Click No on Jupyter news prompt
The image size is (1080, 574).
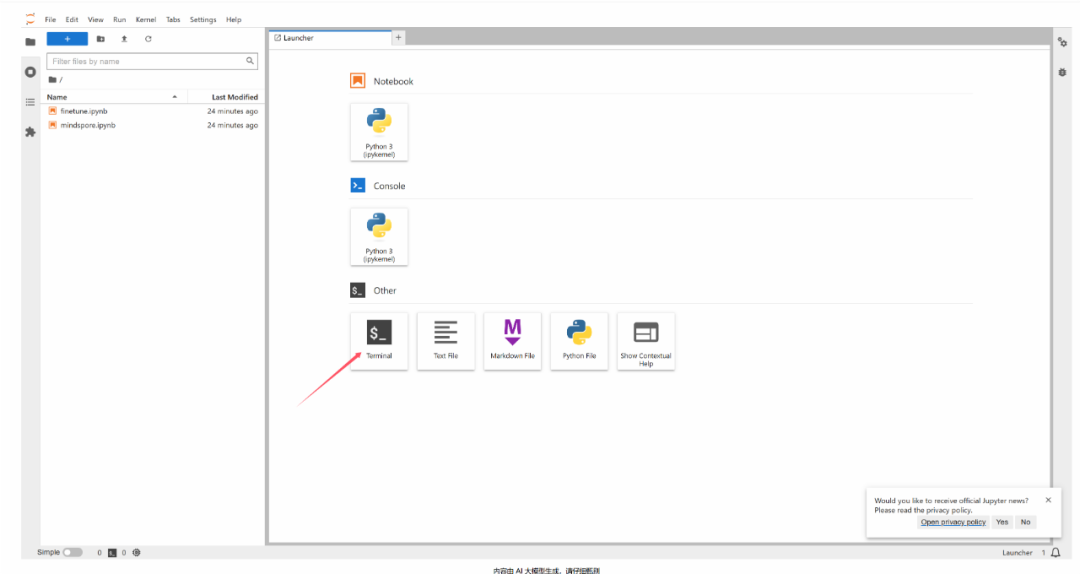(x=1026, y=522)
